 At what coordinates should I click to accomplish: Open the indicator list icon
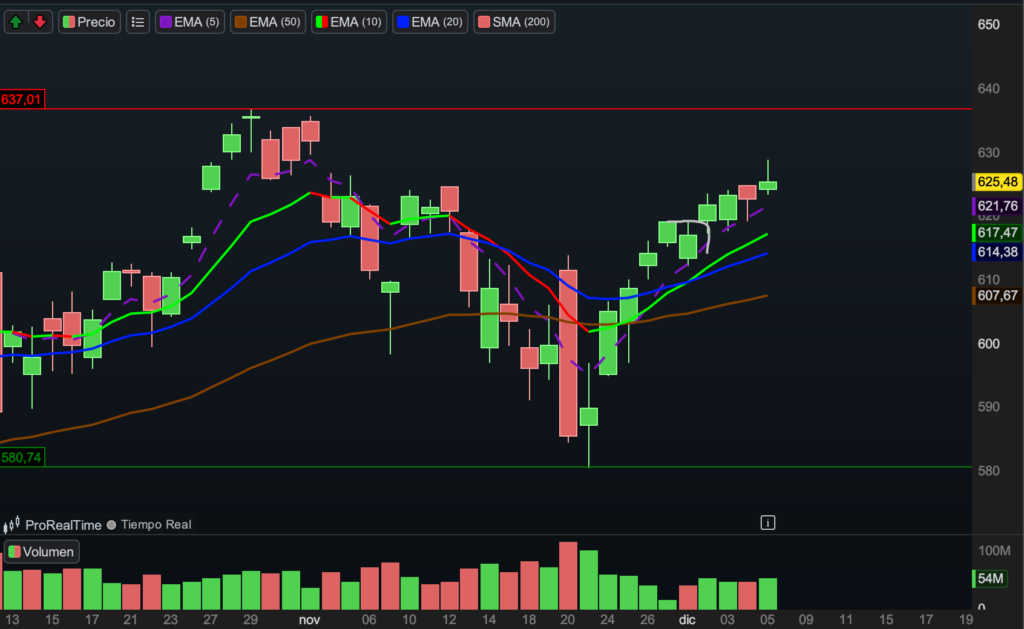pos(138,21)
